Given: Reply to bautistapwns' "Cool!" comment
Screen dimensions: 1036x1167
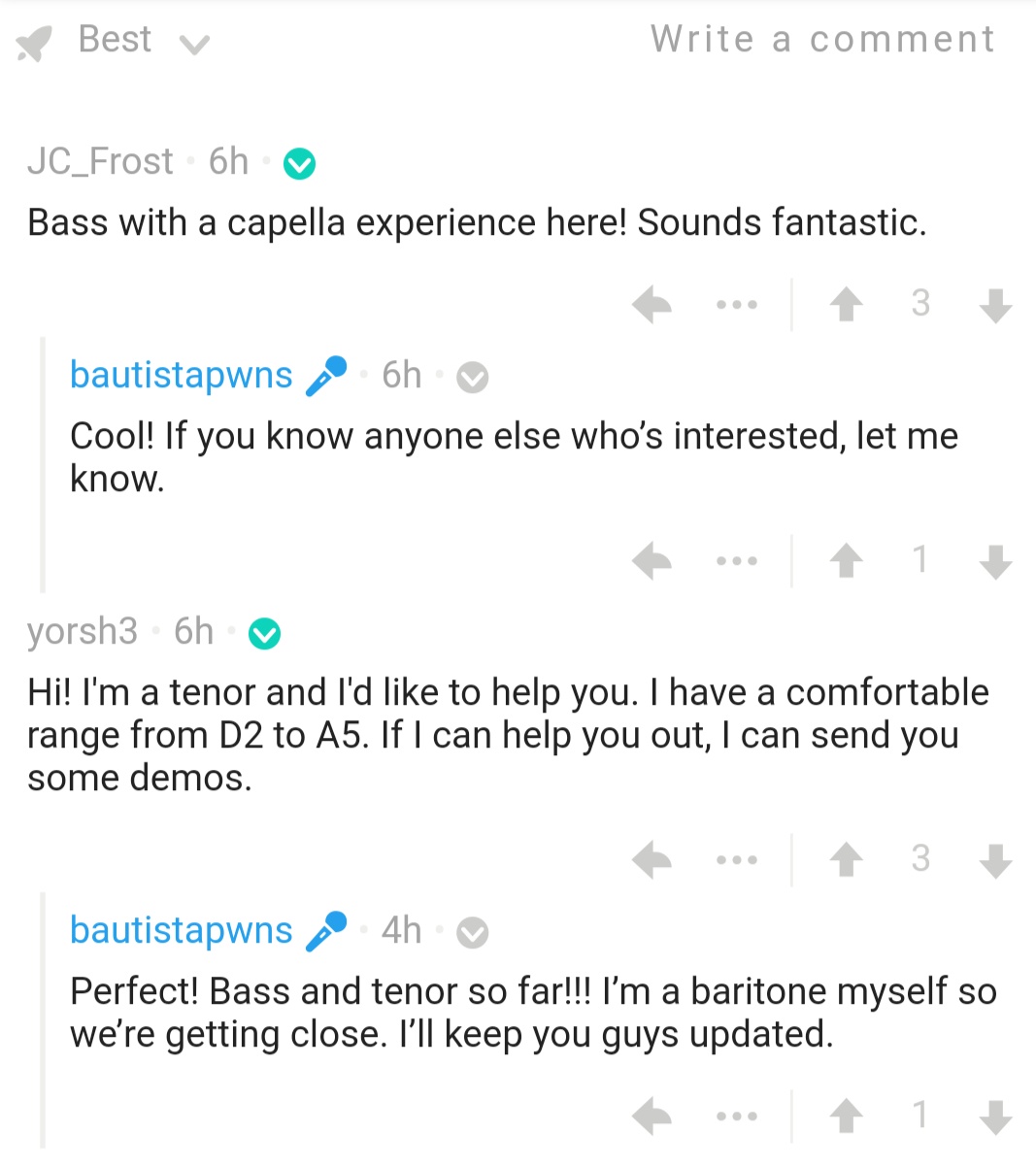Looking at the screenshot, I should [x=652, y=561].
